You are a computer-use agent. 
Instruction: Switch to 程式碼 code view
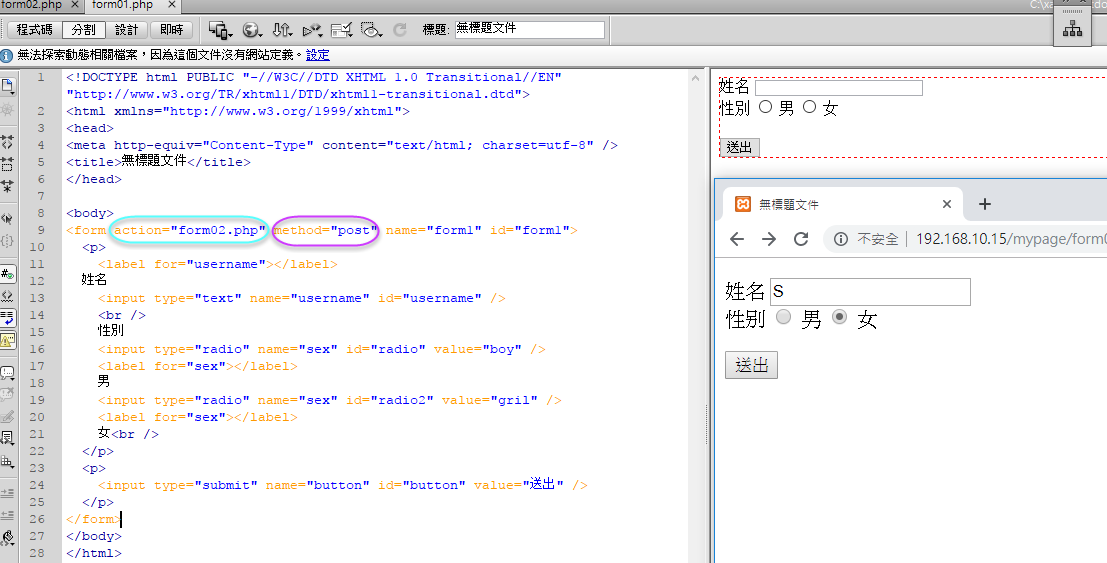coord(35,30)
